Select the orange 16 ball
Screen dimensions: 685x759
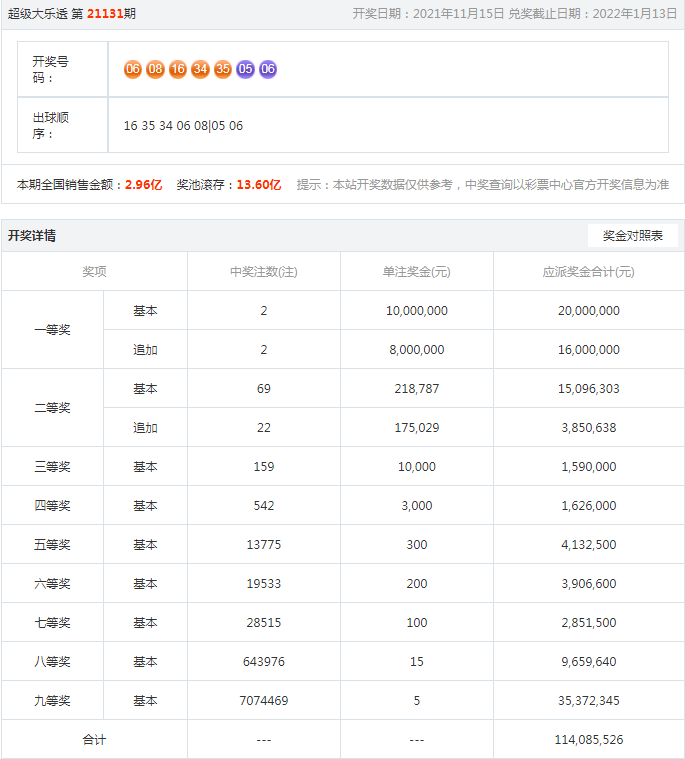pos(178,69)
